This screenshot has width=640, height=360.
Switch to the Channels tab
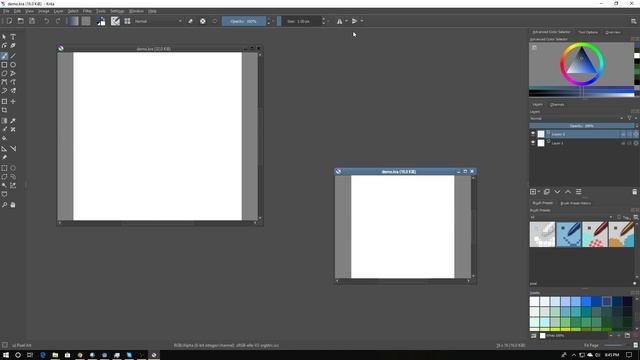[557, 104]
